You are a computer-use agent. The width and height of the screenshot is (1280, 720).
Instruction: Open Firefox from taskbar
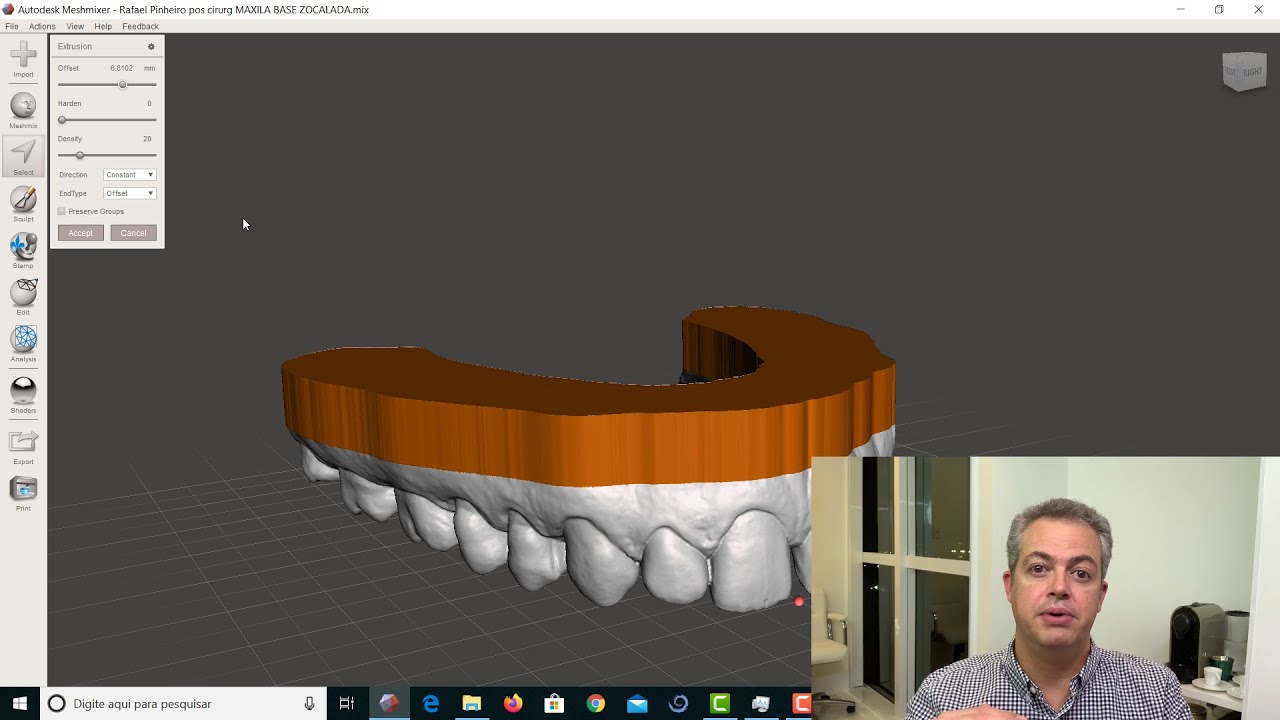click(513, 704)
